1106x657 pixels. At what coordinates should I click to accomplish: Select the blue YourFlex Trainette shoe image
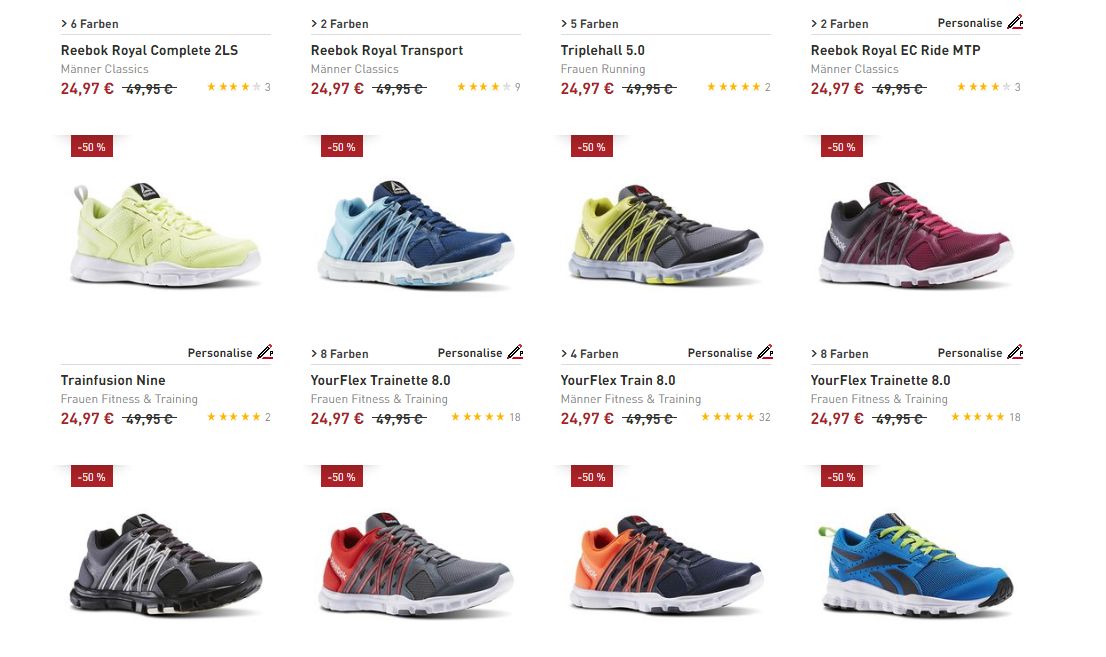(416, 234)
